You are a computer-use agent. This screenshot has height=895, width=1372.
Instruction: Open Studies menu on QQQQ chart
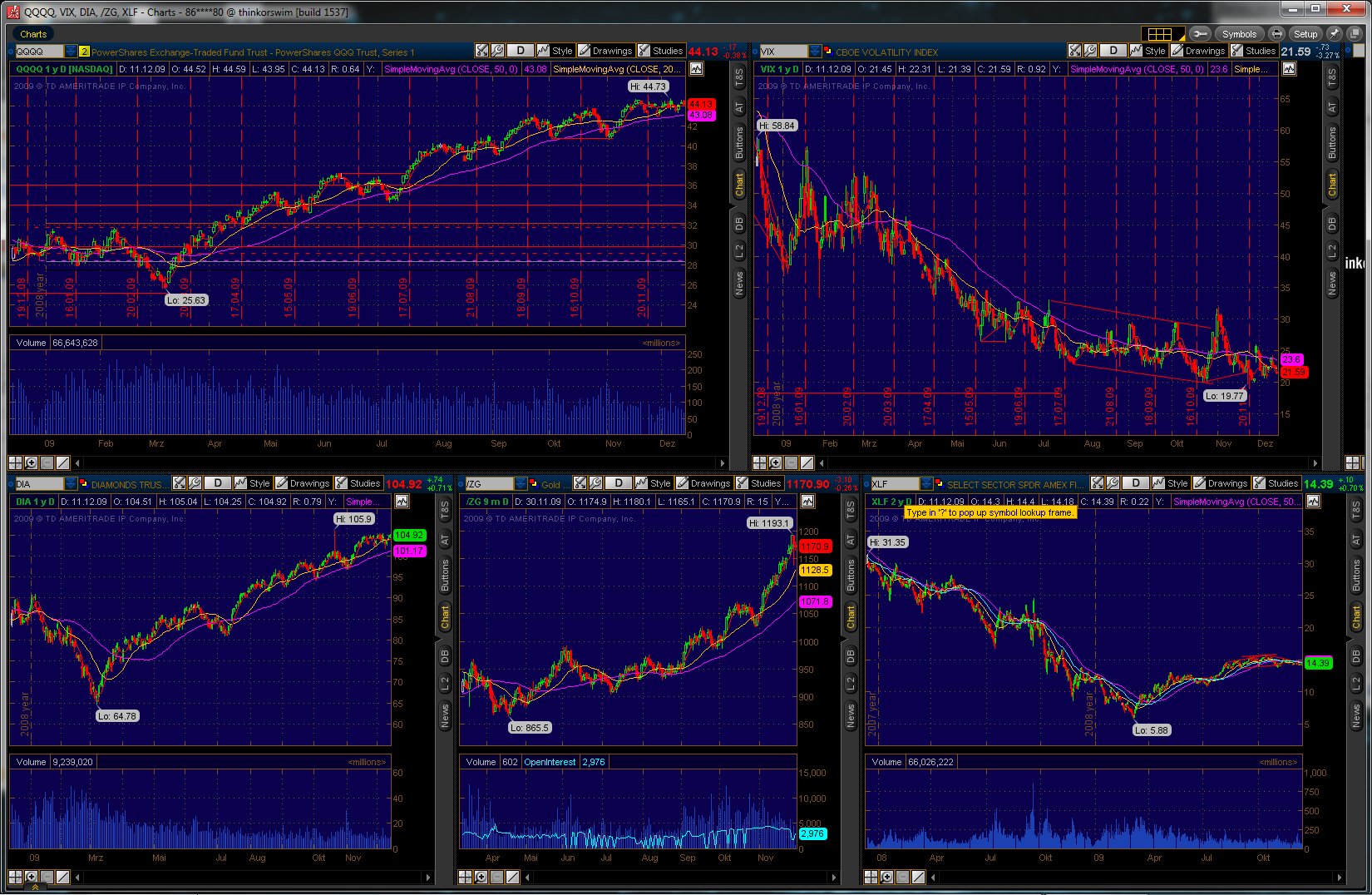pos(661,51)
